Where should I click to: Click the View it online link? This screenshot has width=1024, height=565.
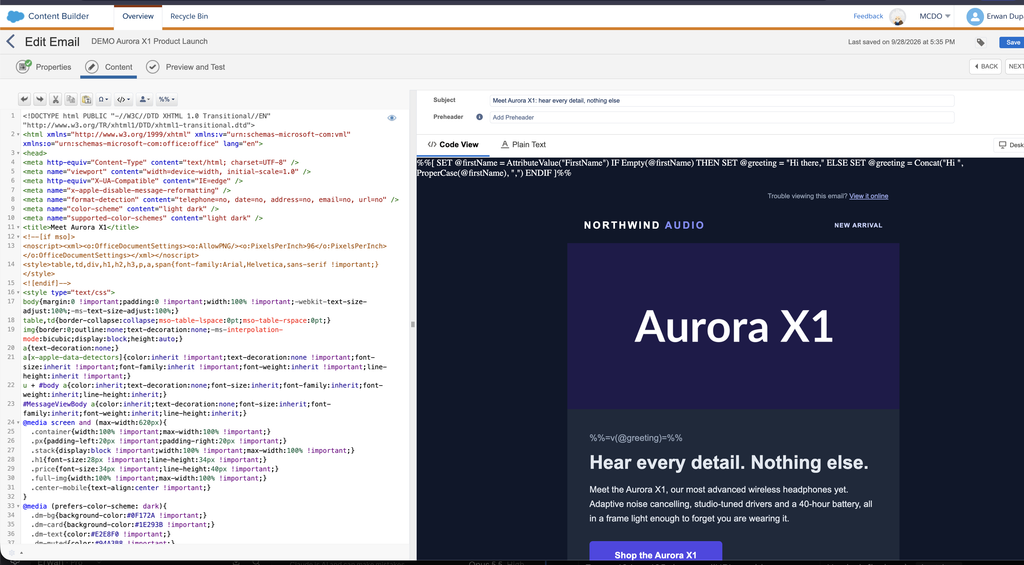(x=869, y=196)
